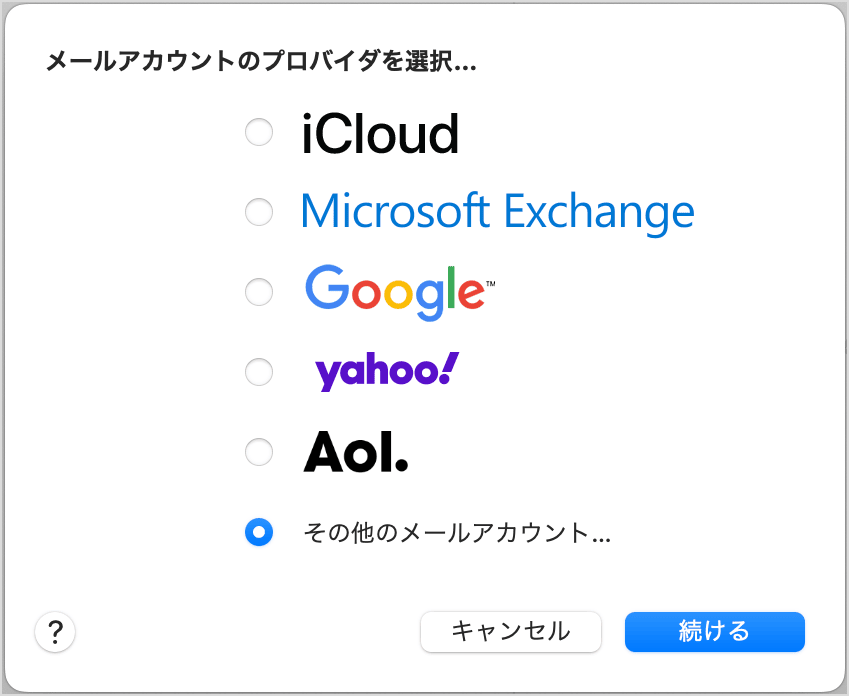Select the iCloud radio button
This screenshot has height=696, width=849.
tap(259, 132)
